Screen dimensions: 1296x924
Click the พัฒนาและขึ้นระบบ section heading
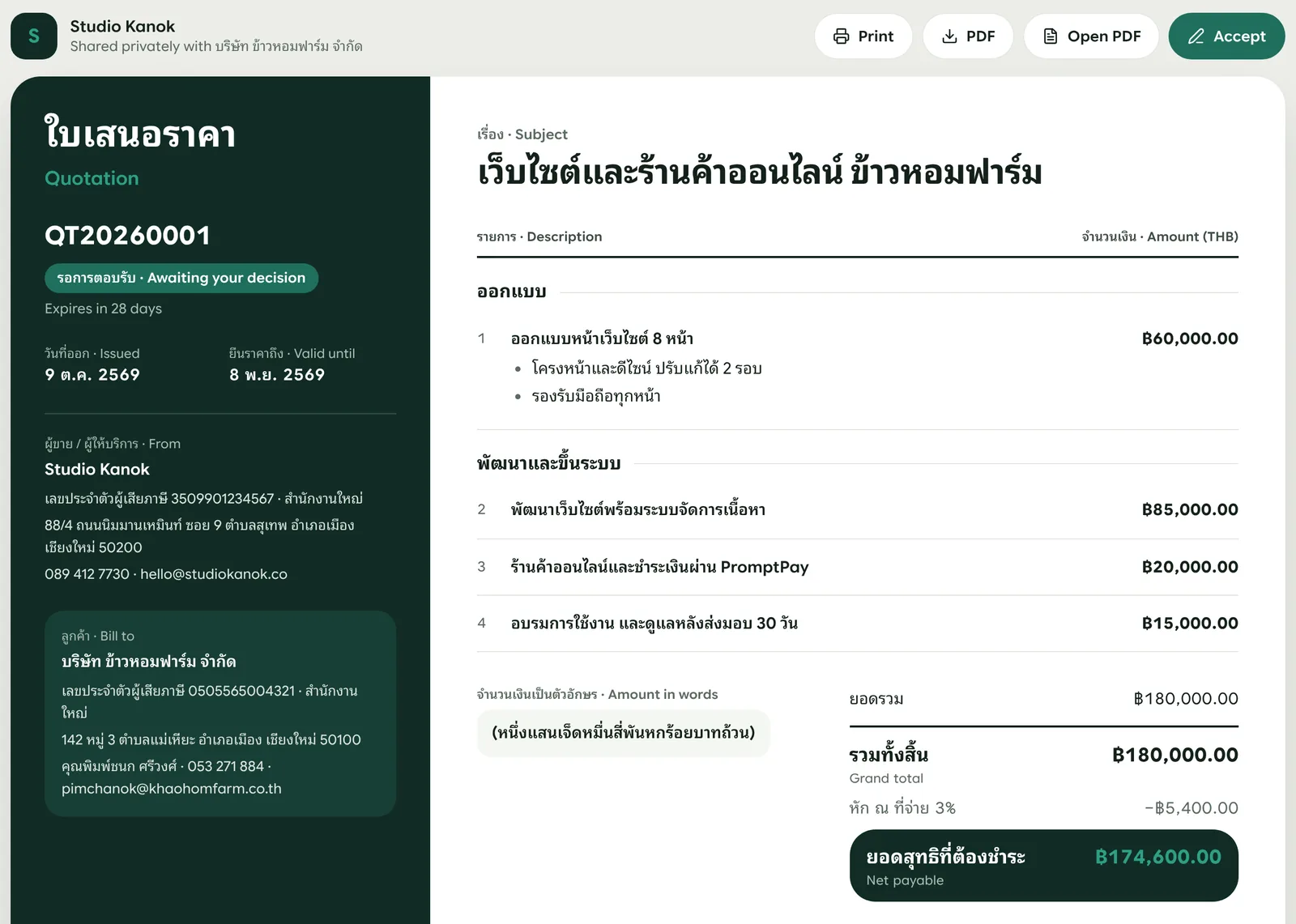549,463
